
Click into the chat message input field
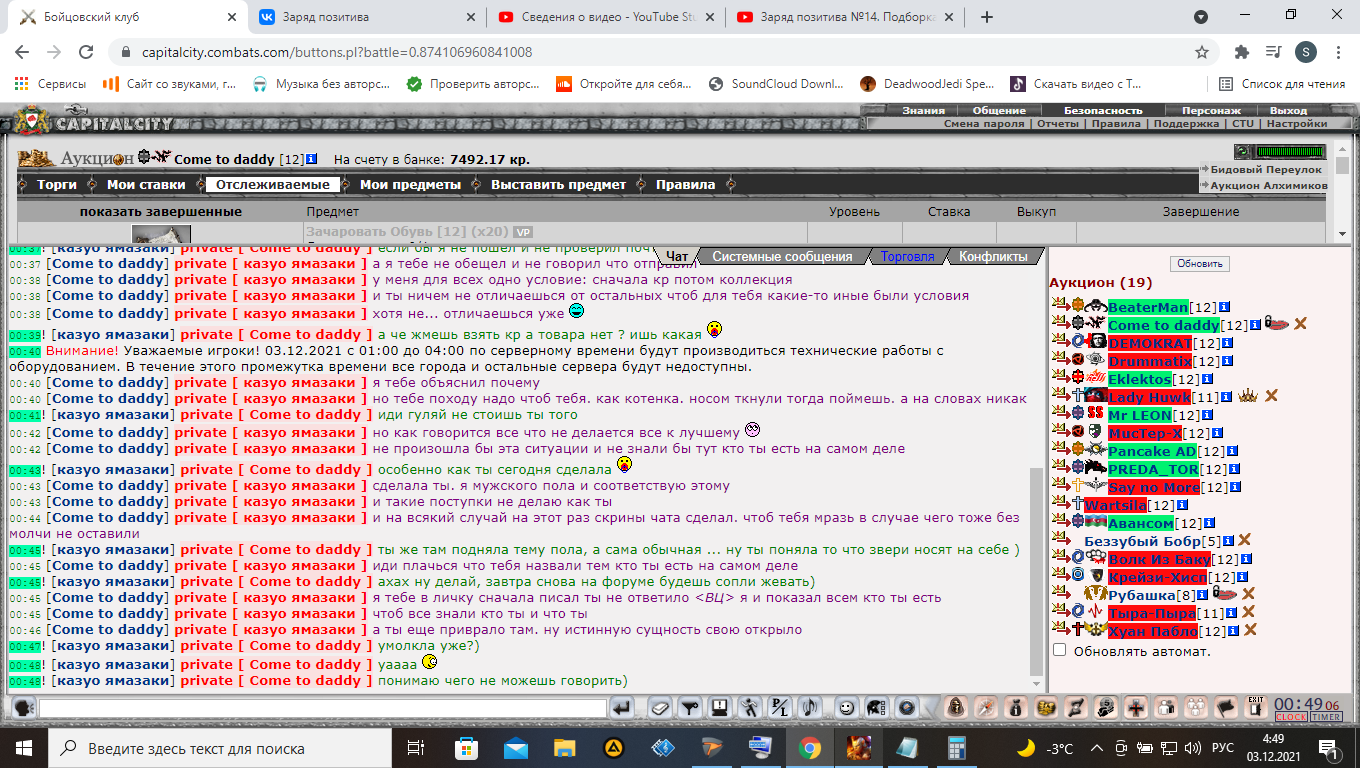click(x=322, y=708)
